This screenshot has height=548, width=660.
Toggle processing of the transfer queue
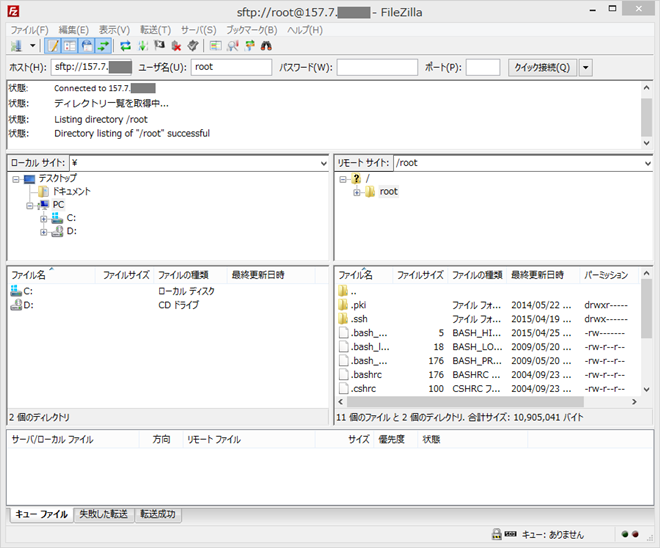tap(143, 45)
